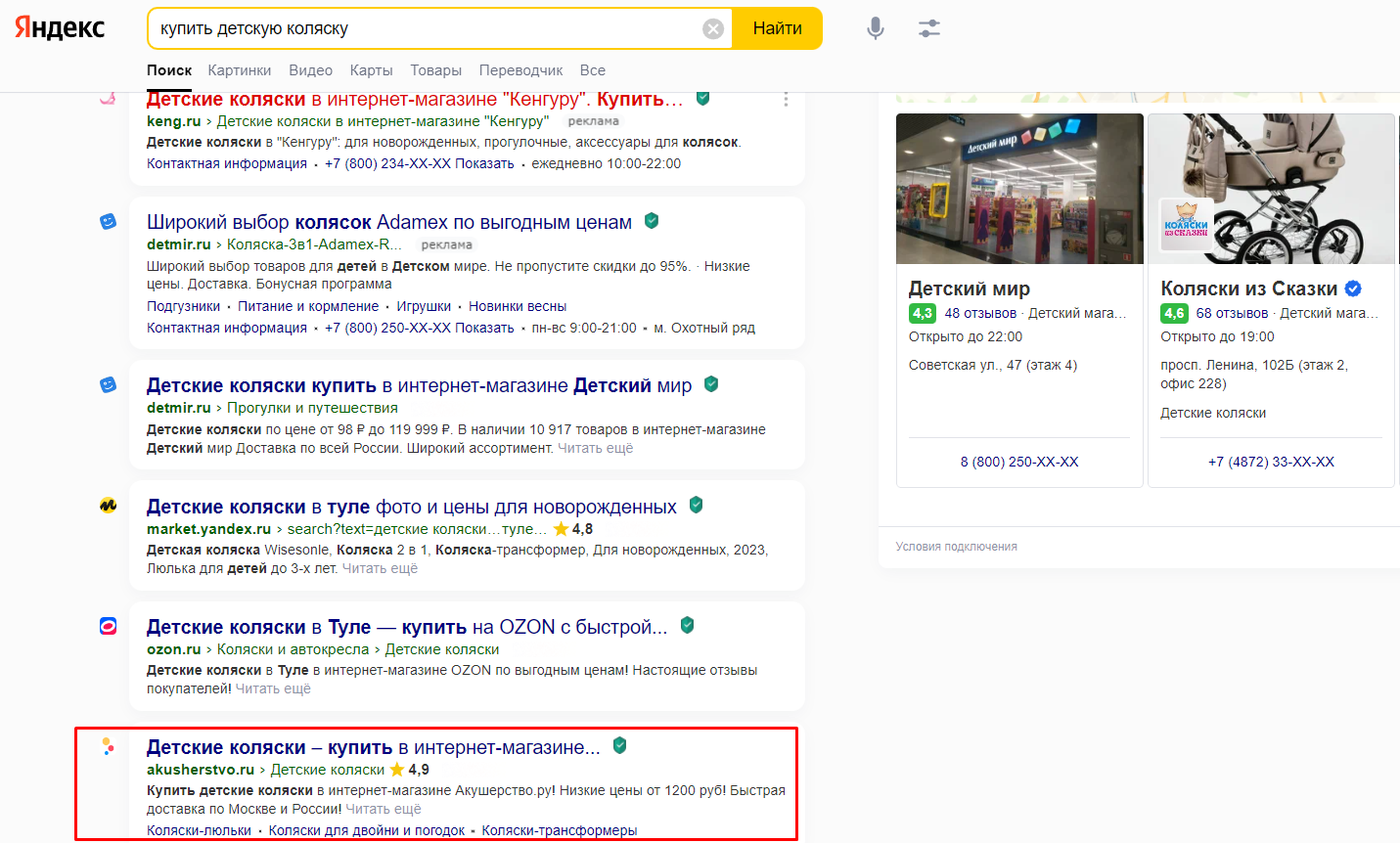
Task: Click the OZON favicon
Action: click(109, 626)
